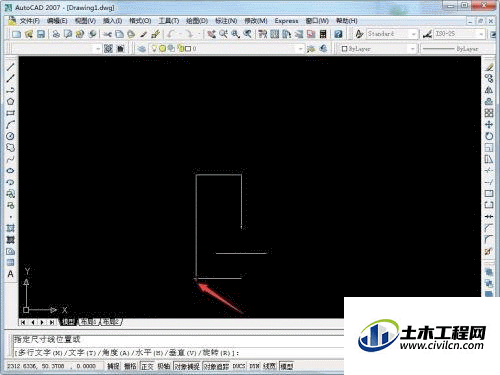
Task: Toggle the 线宽 lineweight display
Action: 270,366
